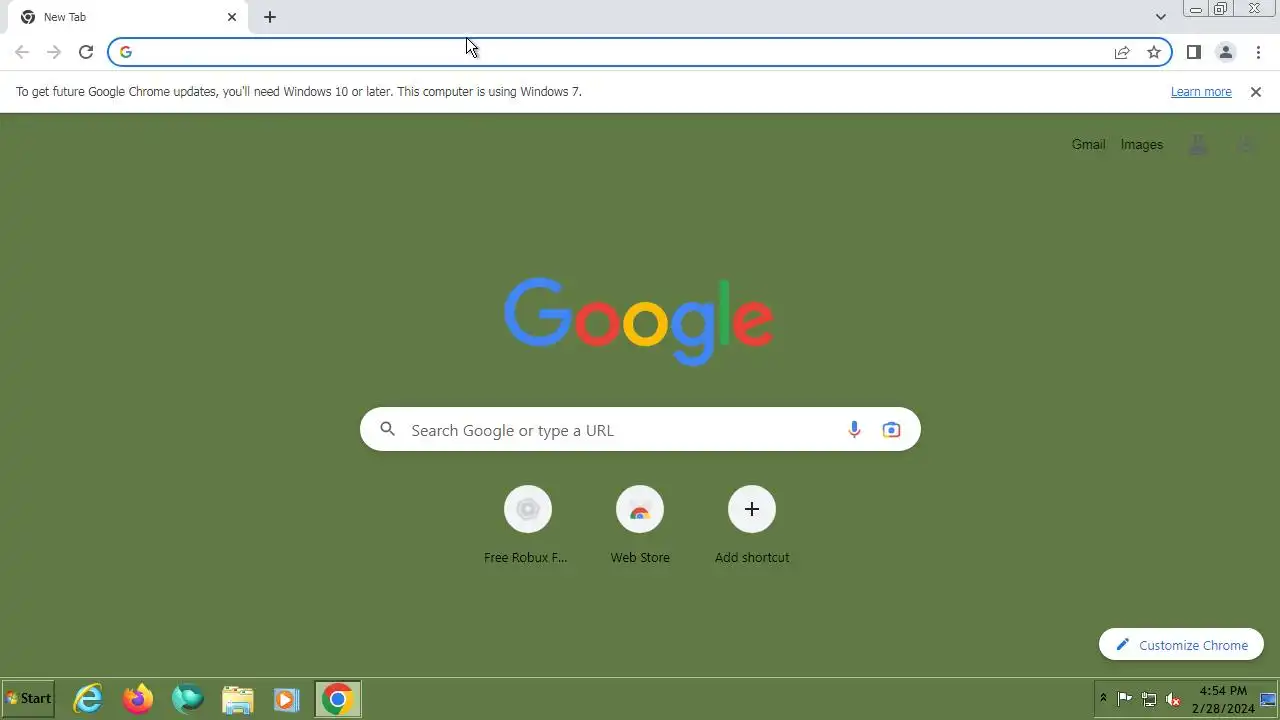1280x720 pixels.
Task: Open Windows Explorer folder on taskbar
Action: point(237,699)
